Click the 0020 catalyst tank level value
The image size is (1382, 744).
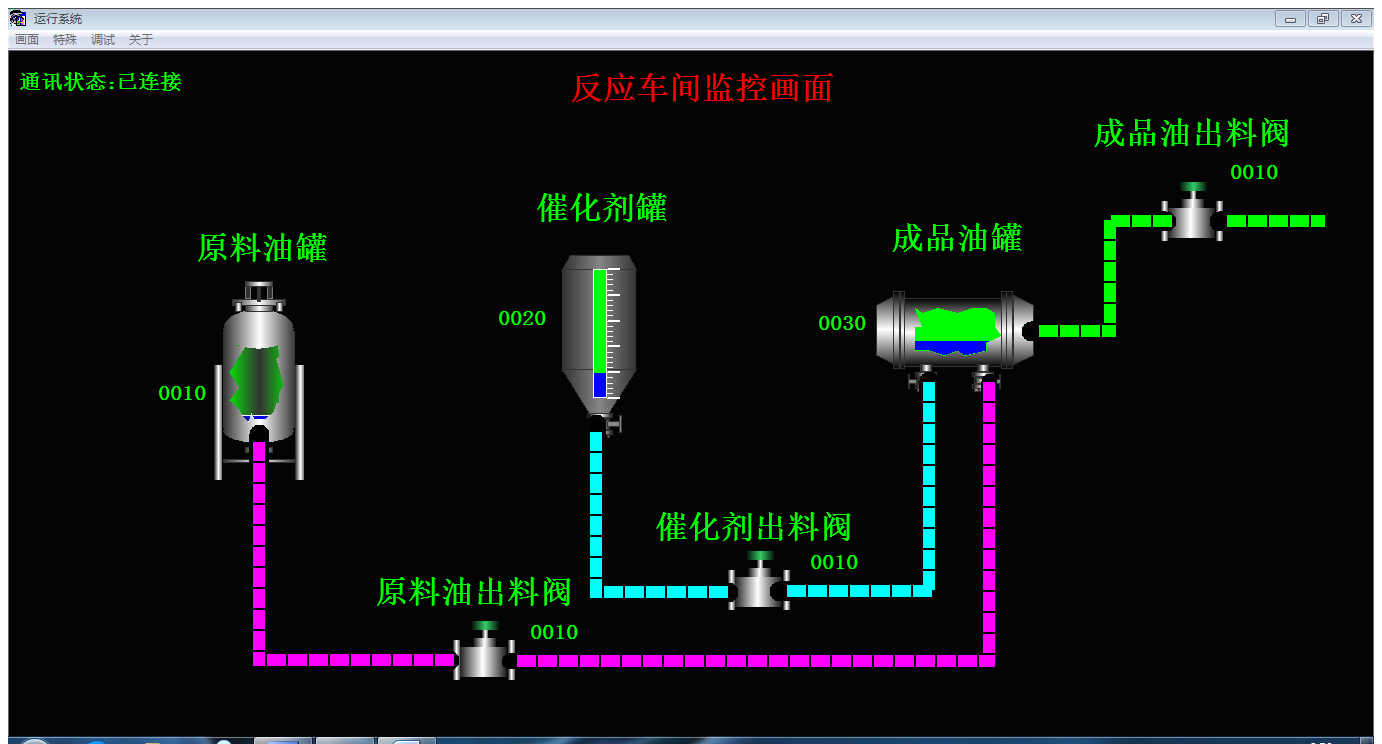pyautogui.click(x=522, y=319)
